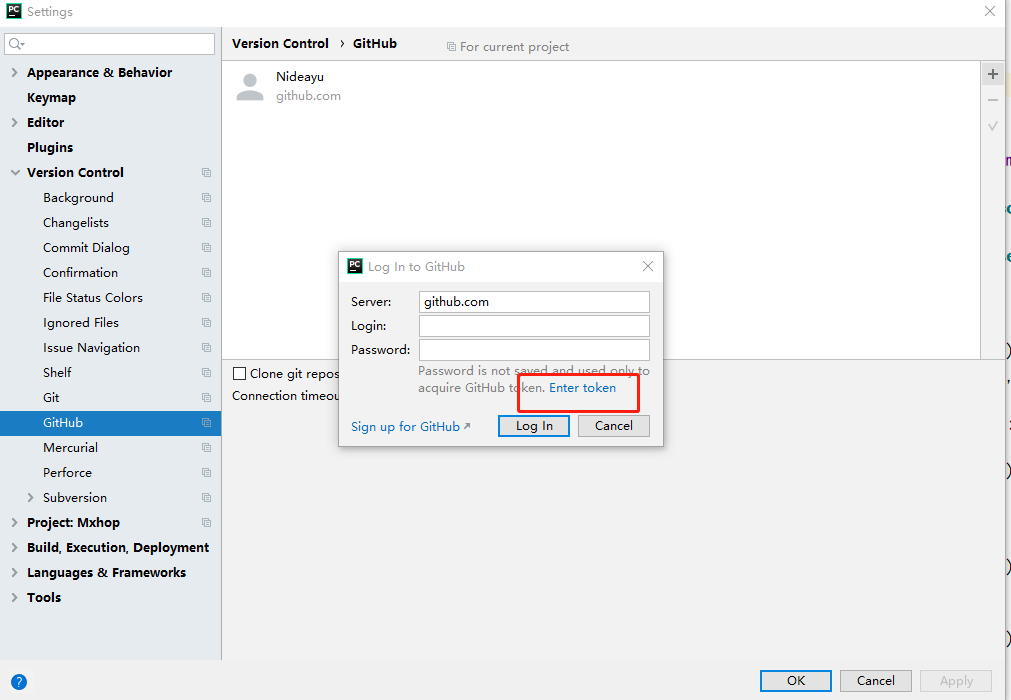The image size is (1011, 700).
Task: Click project-level icon next to Changelists
Action: click(206, 223)
